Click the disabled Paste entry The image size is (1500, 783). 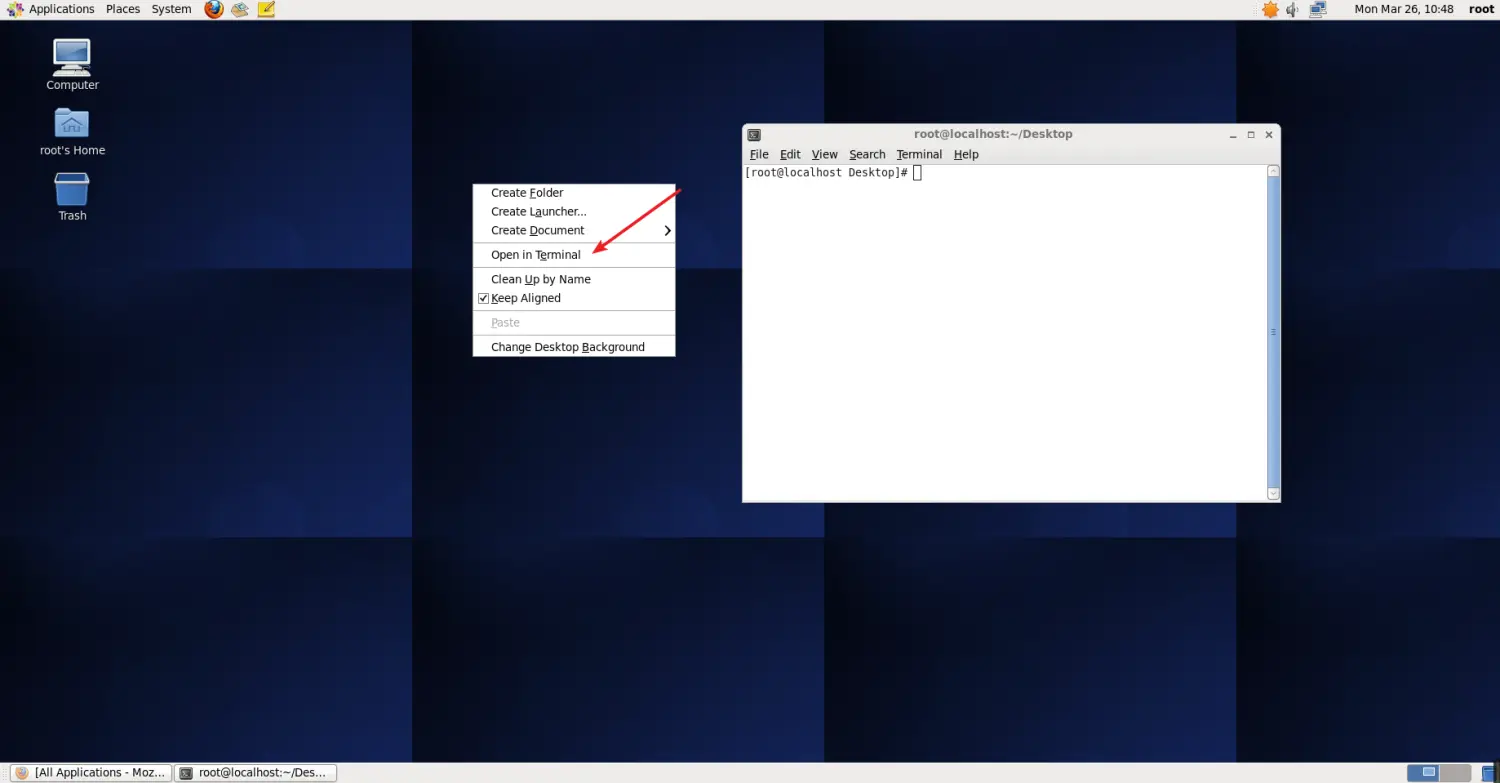[574, 323]
